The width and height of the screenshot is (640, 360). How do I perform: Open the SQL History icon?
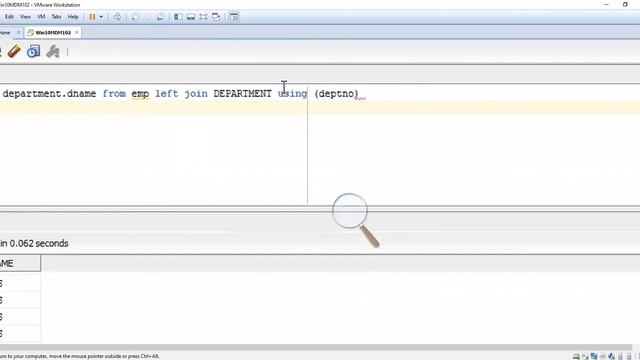click(33, 51)
